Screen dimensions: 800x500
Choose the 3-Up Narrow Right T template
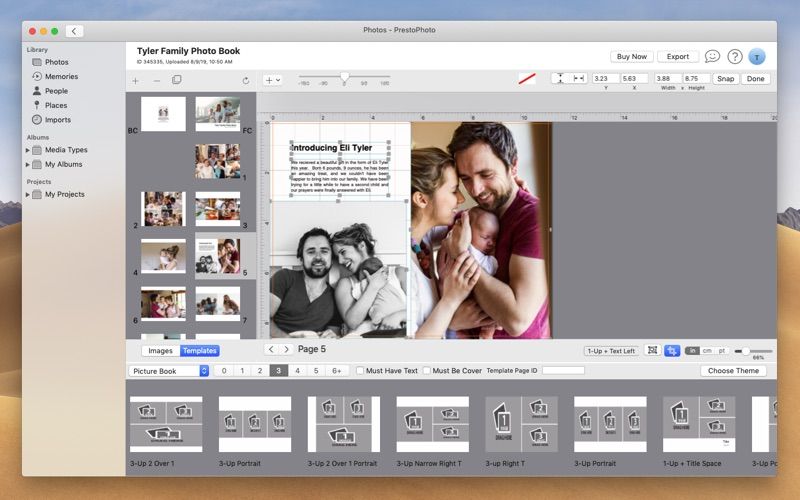(433, 424)
